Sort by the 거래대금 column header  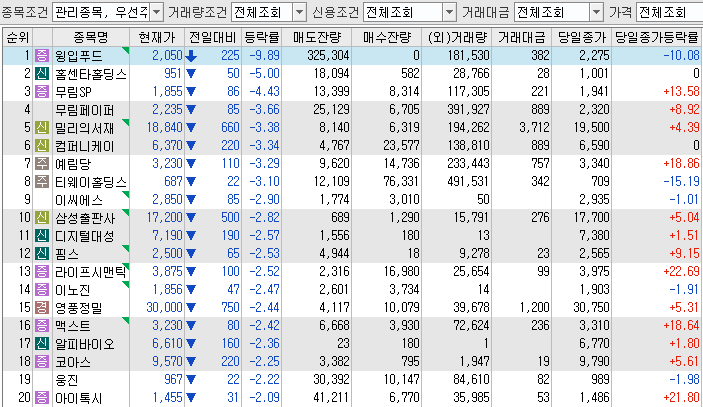point(522,37)
